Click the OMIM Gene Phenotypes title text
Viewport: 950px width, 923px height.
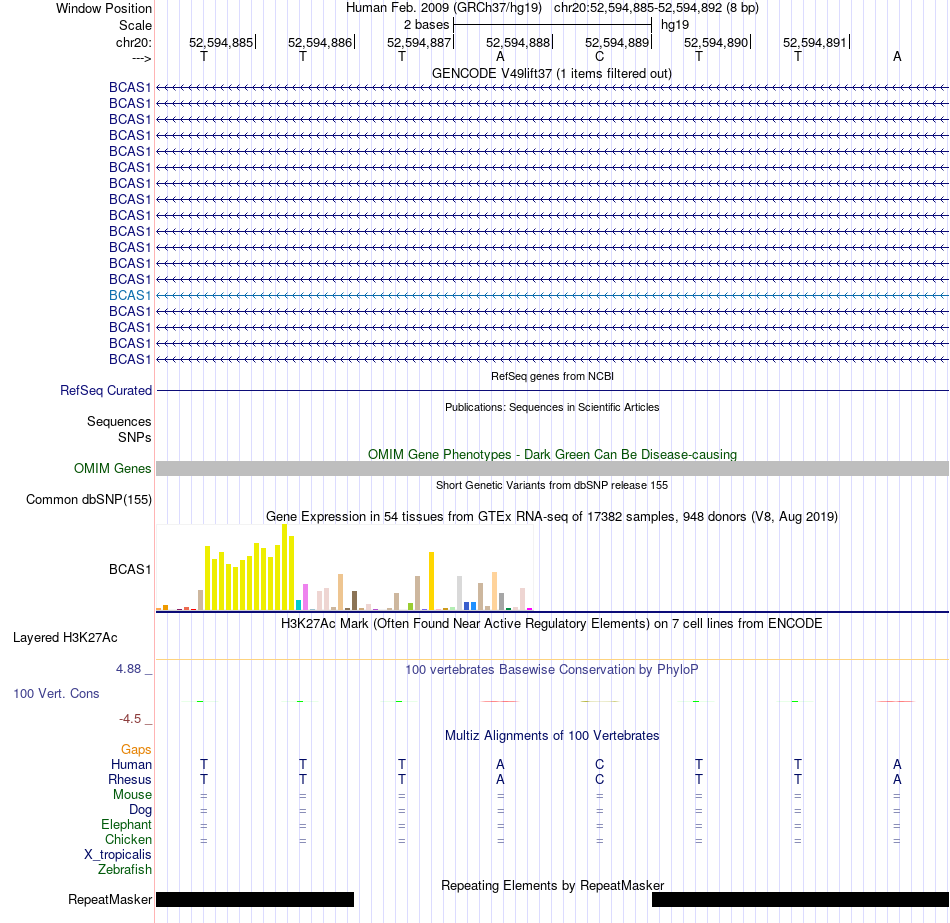point(552,455)
